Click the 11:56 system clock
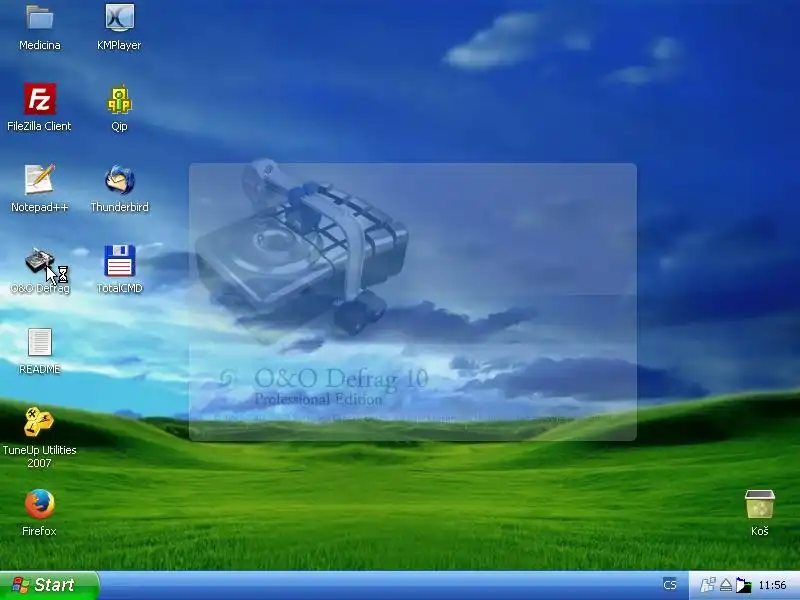The width and height of the screenshot is (800, 600). pyautogui.click(x=772, y=585)
